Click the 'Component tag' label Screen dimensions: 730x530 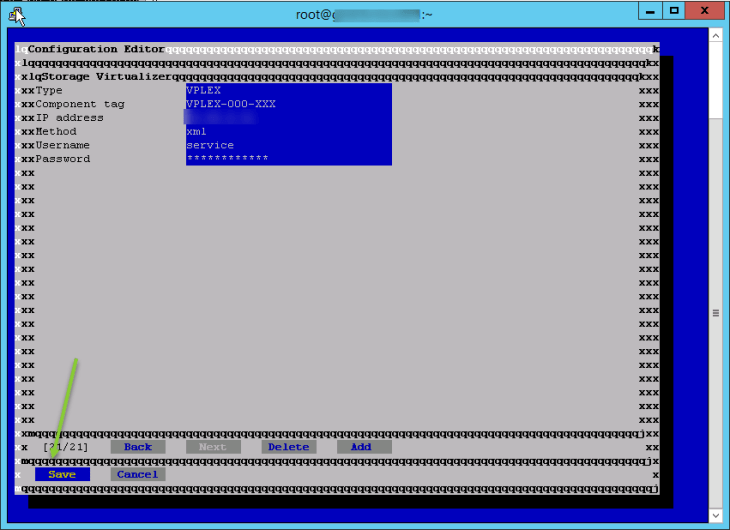tap(80, 104)
